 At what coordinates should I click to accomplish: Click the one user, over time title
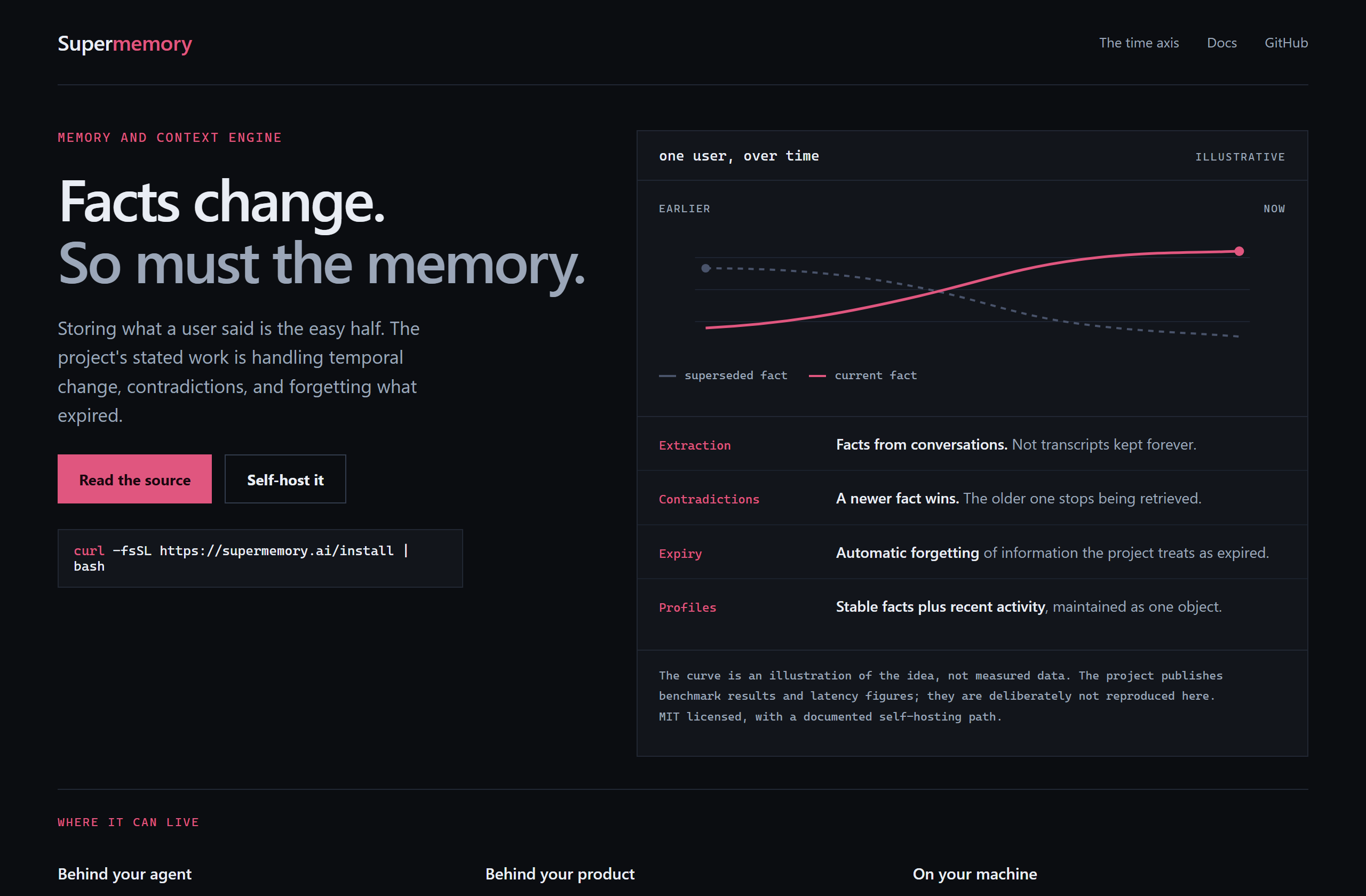(738, 156)
